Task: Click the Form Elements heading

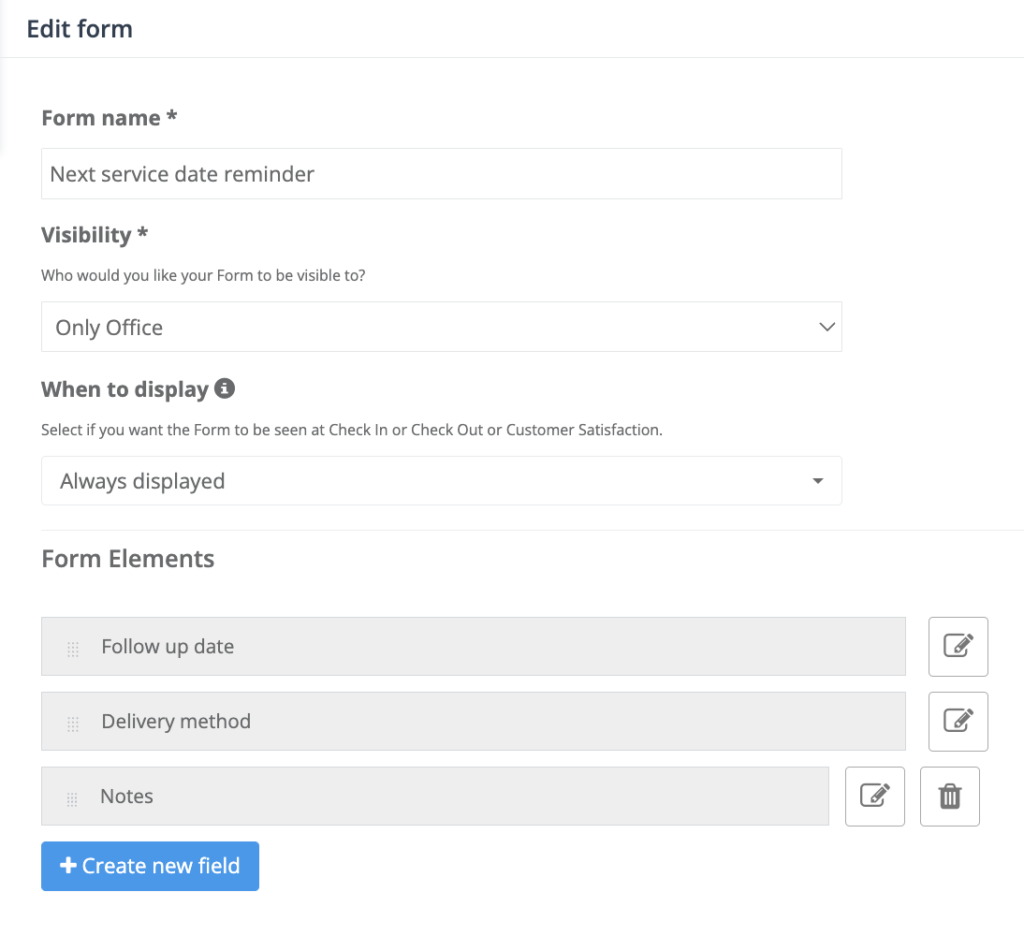Action: coord(128,559)
